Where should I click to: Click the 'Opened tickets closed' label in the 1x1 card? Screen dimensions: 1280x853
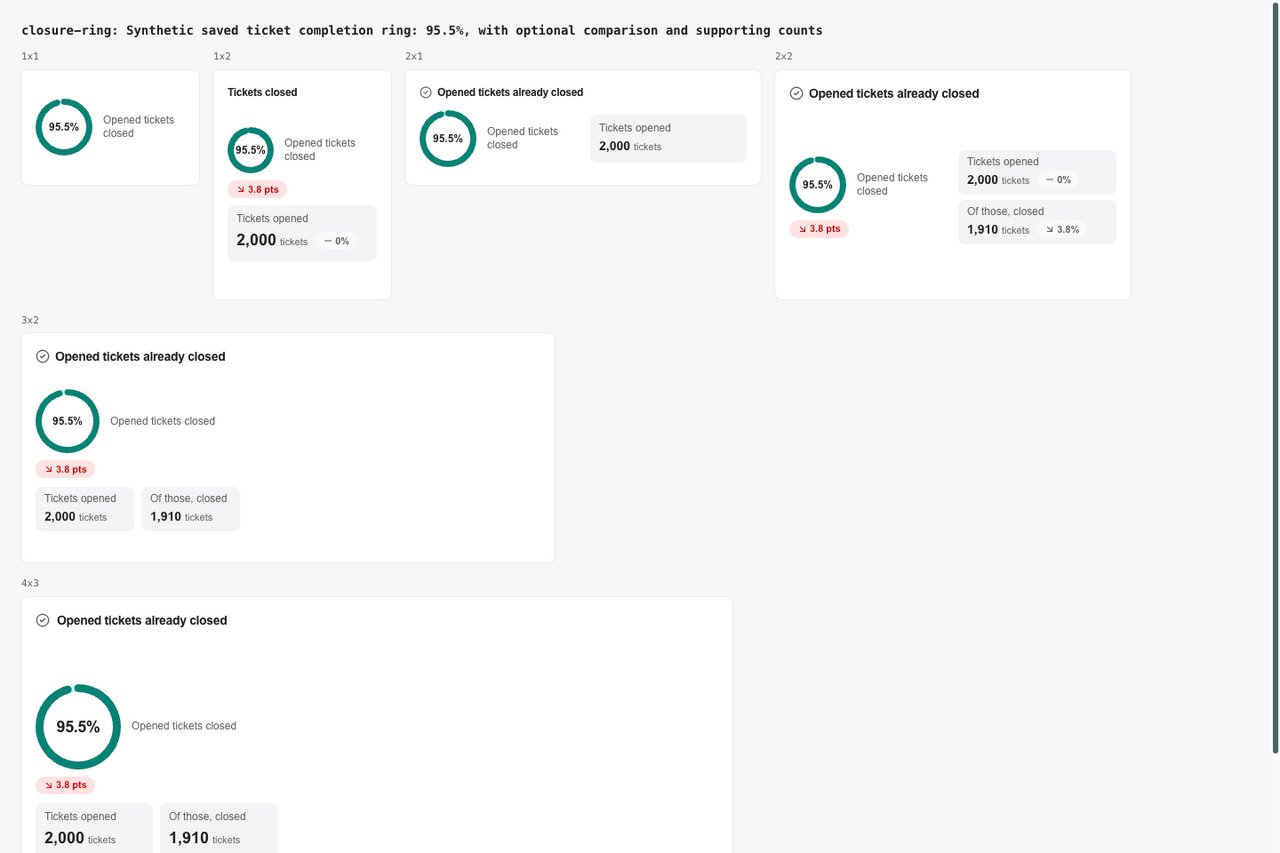[x=138, y=126]
